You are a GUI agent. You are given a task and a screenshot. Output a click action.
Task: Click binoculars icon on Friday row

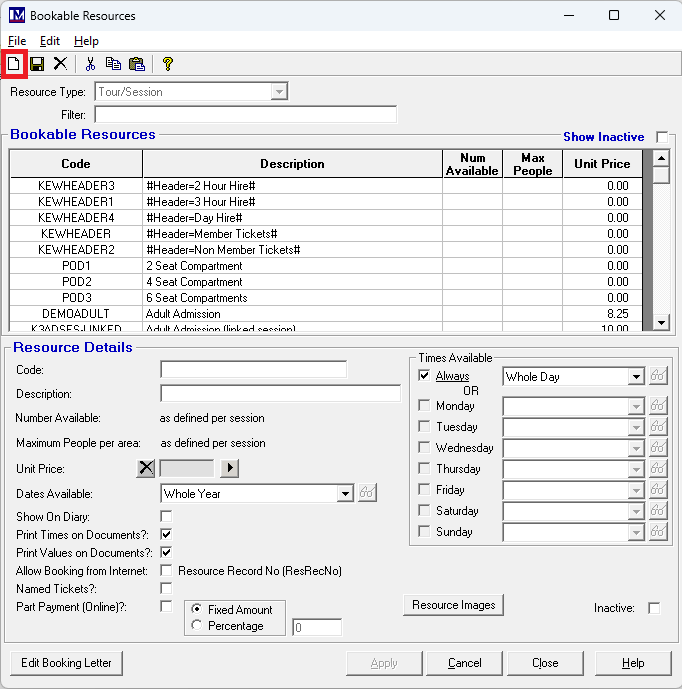(658, 490)
